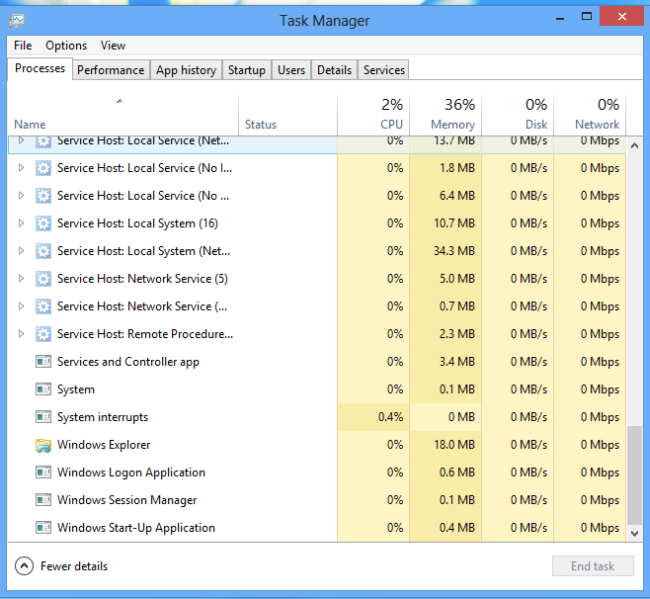The image size is (650, 599).
Task: Click icon of Services and Controller app
Action: point(43,362)
